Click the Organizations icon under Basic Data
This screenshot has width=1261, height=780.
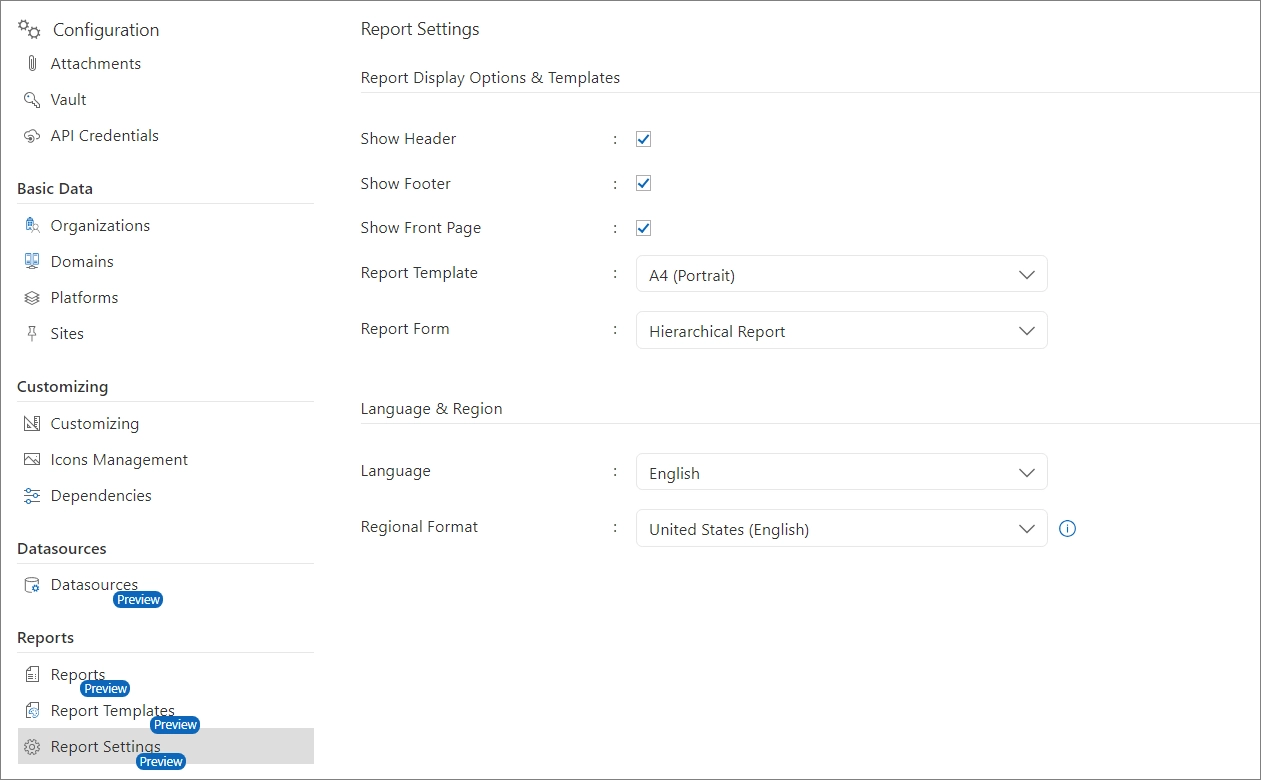pos(33,225)
